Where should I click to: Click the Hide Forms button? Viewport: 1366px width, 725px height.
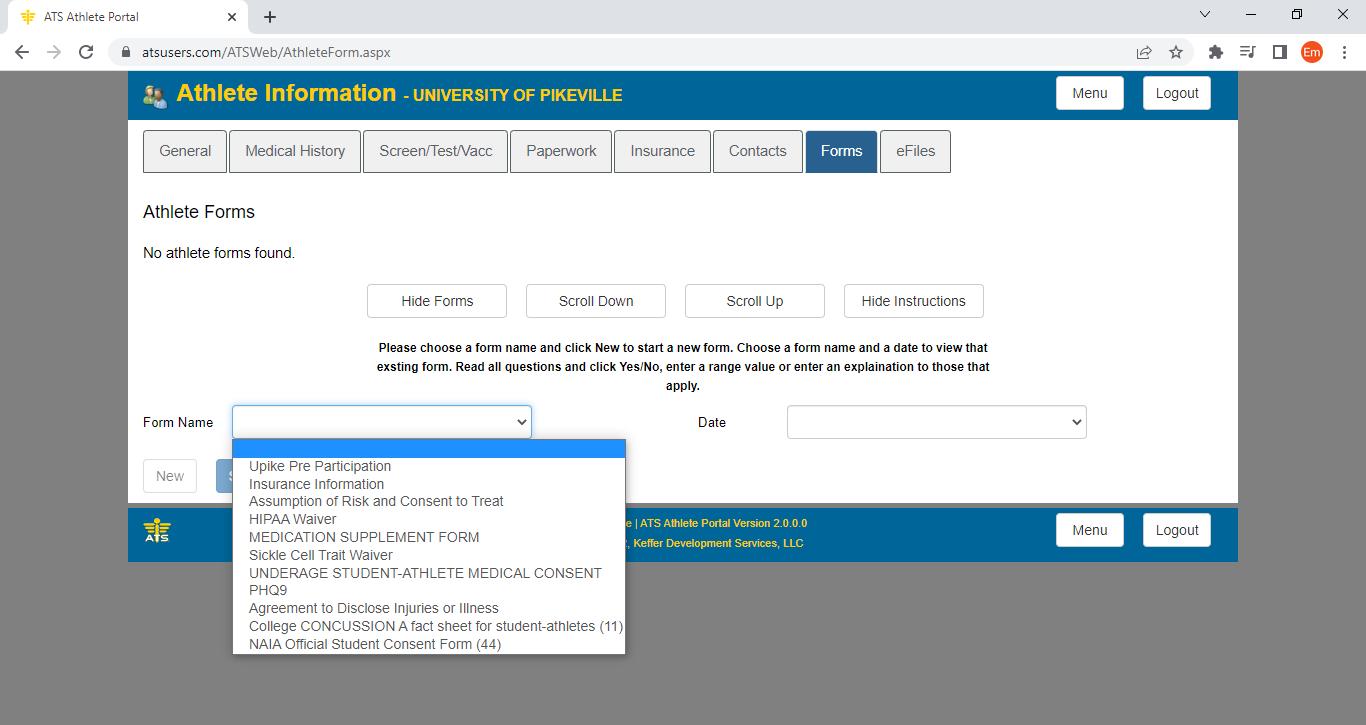click(x=437, y=301)
